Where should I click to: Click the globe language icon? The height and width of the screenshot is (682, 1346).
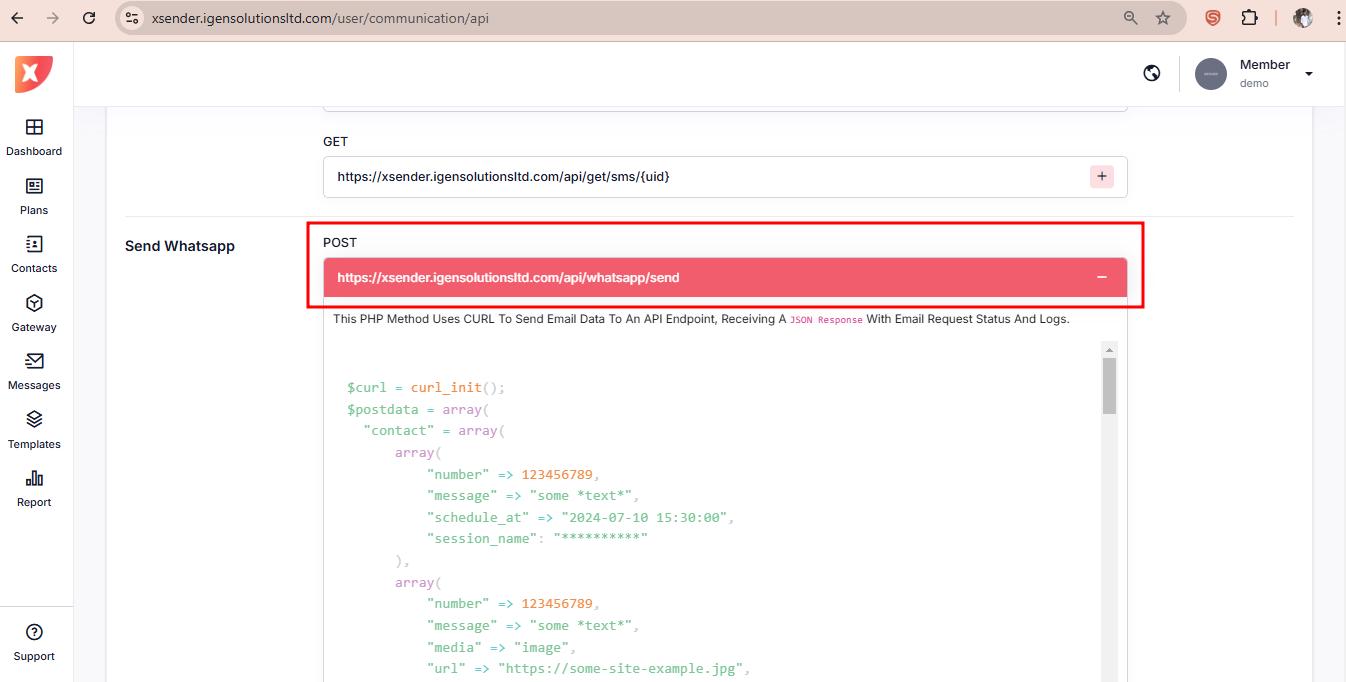(x=1152, y=73)
